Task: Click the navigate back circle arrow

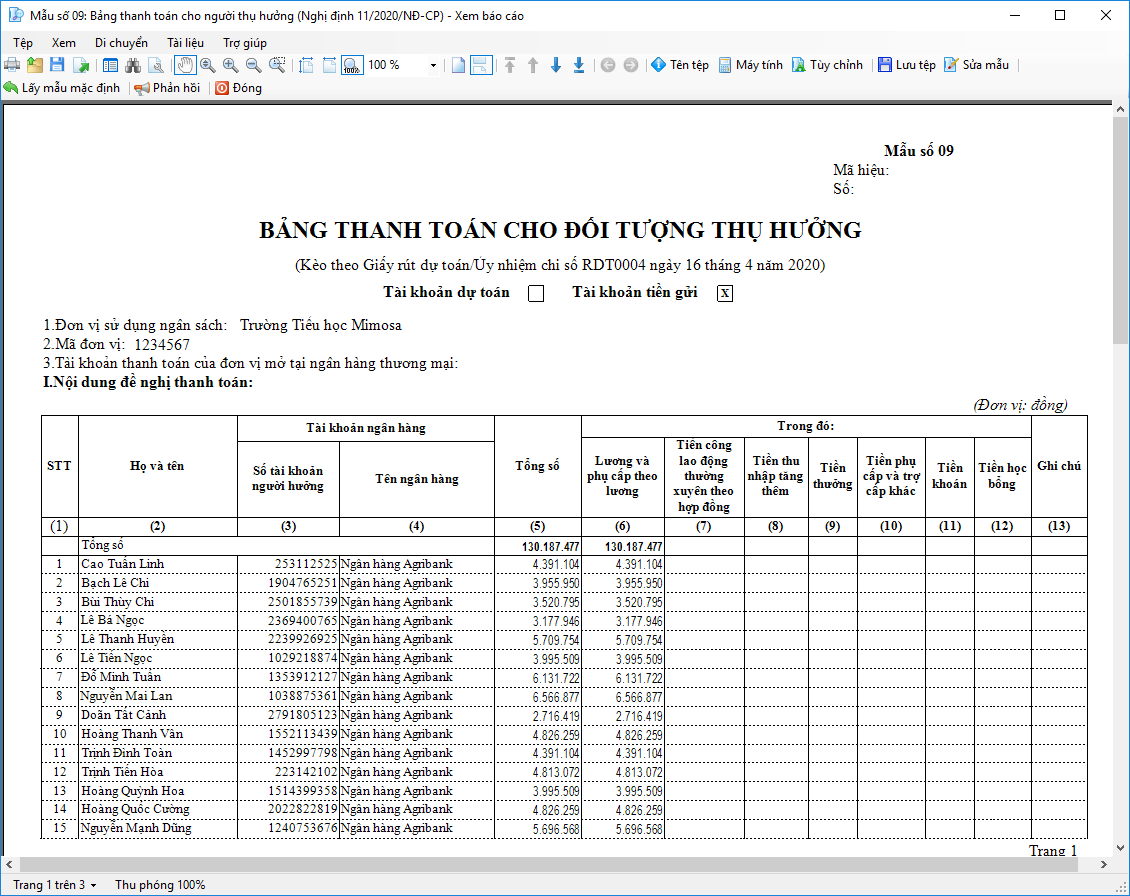Action: click(x=608, y=65)
